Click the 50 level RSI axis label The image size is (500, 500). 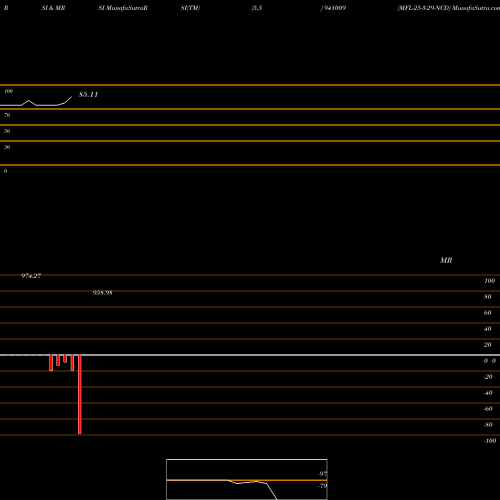(7, 131)
